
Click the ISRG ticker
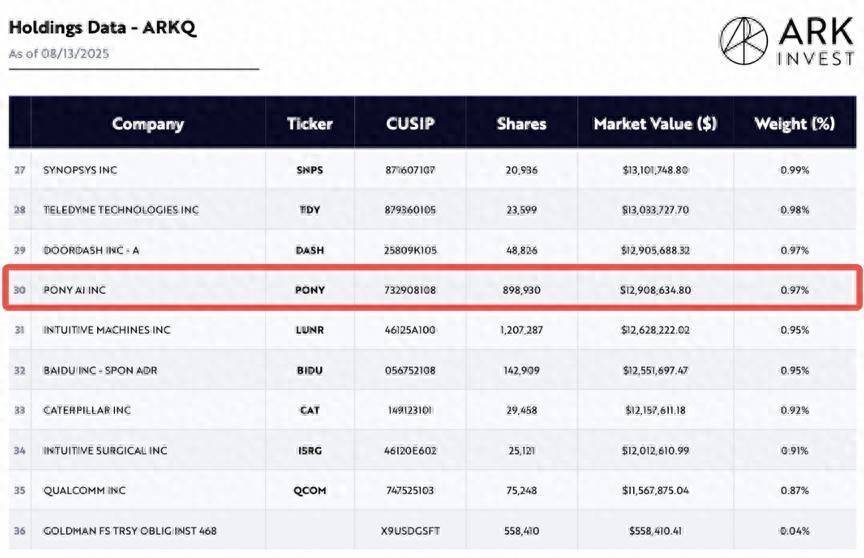pos(310,450)
